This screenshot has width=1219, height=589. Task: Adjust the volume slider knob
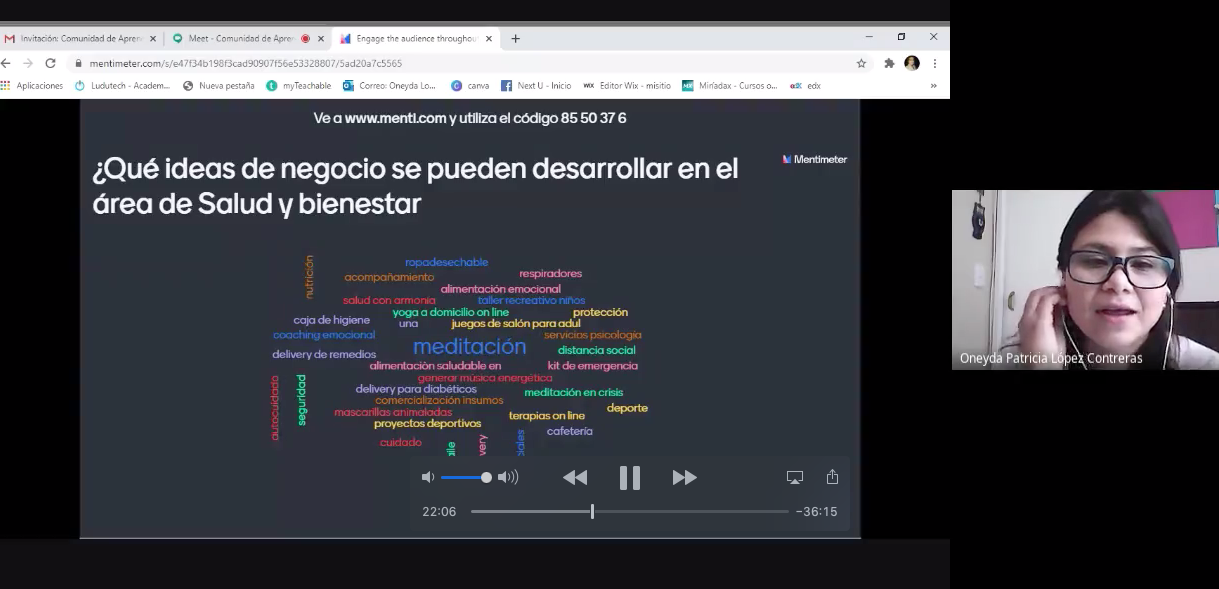pos(486,478)
